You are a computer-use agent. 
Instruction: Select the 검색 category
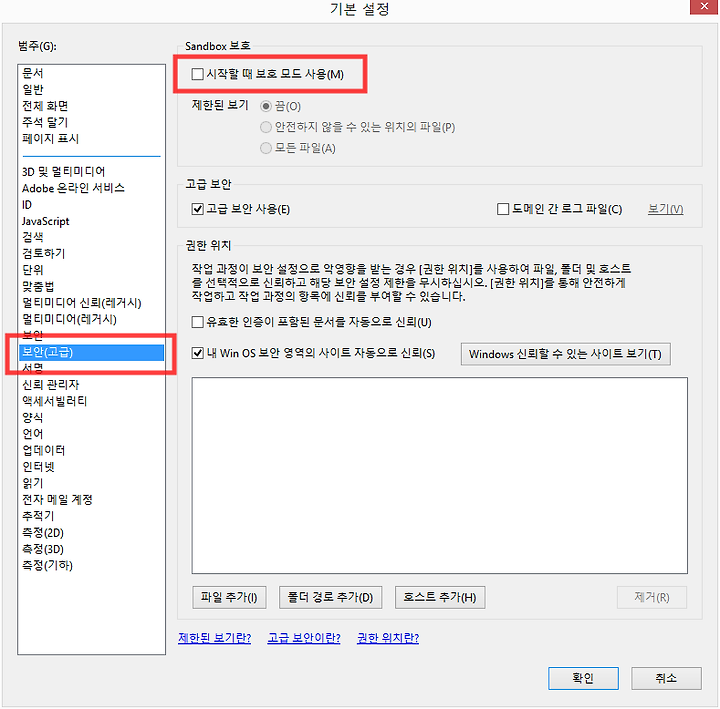point(91,237)
